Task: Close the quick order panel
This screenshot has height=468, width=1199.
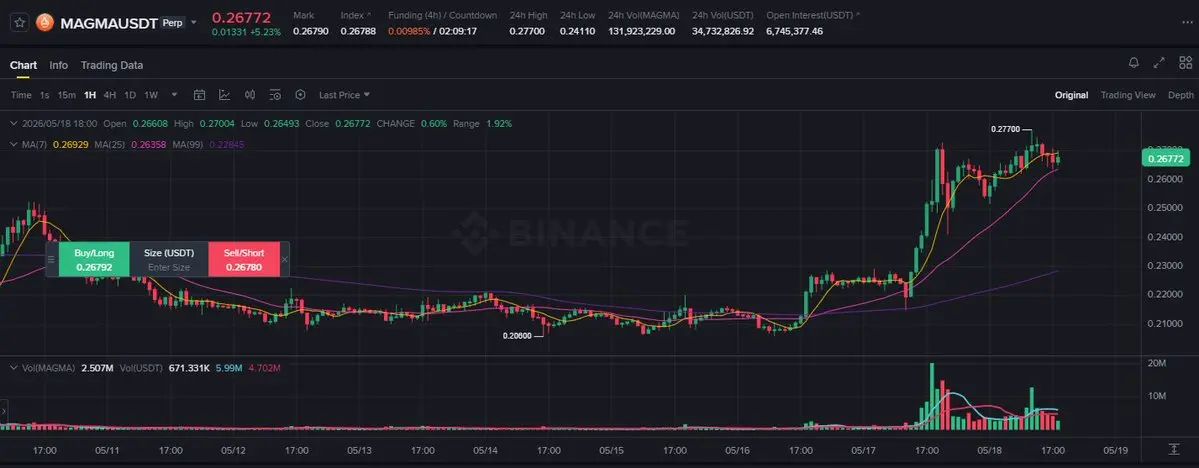Action: 284,259
